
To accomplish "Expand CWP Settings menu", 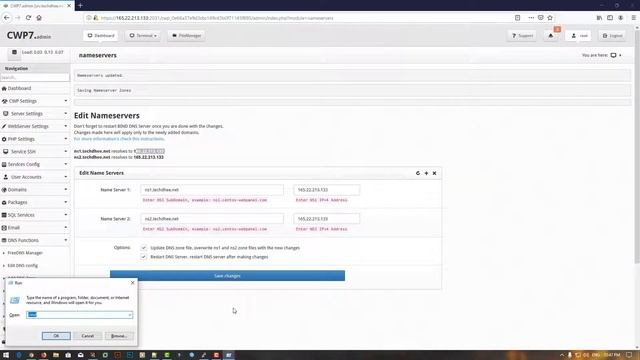I will (35, 101).
